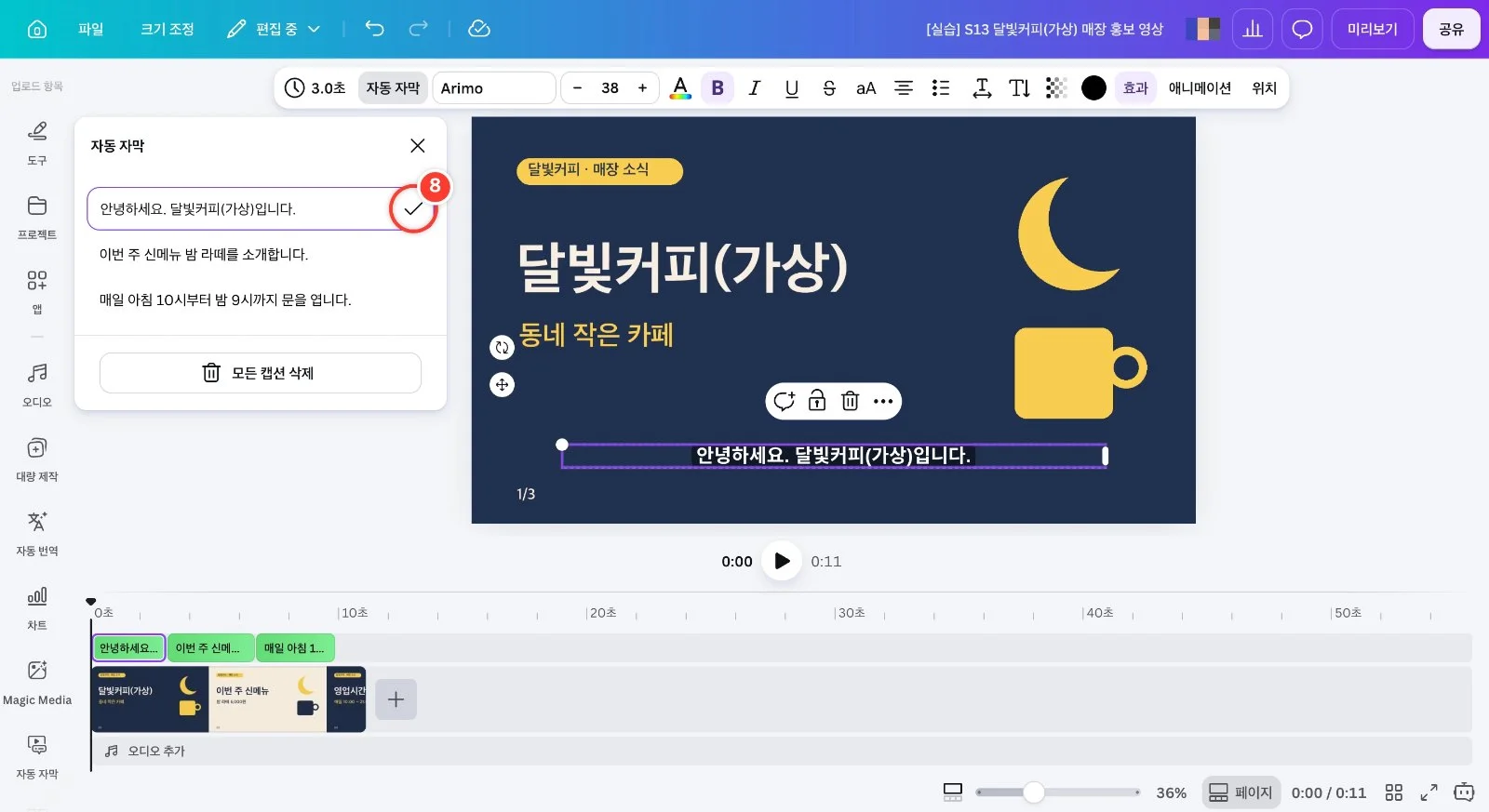
Task: Open the 자동 자막 toolbar tab
Action: pos(393,87)
